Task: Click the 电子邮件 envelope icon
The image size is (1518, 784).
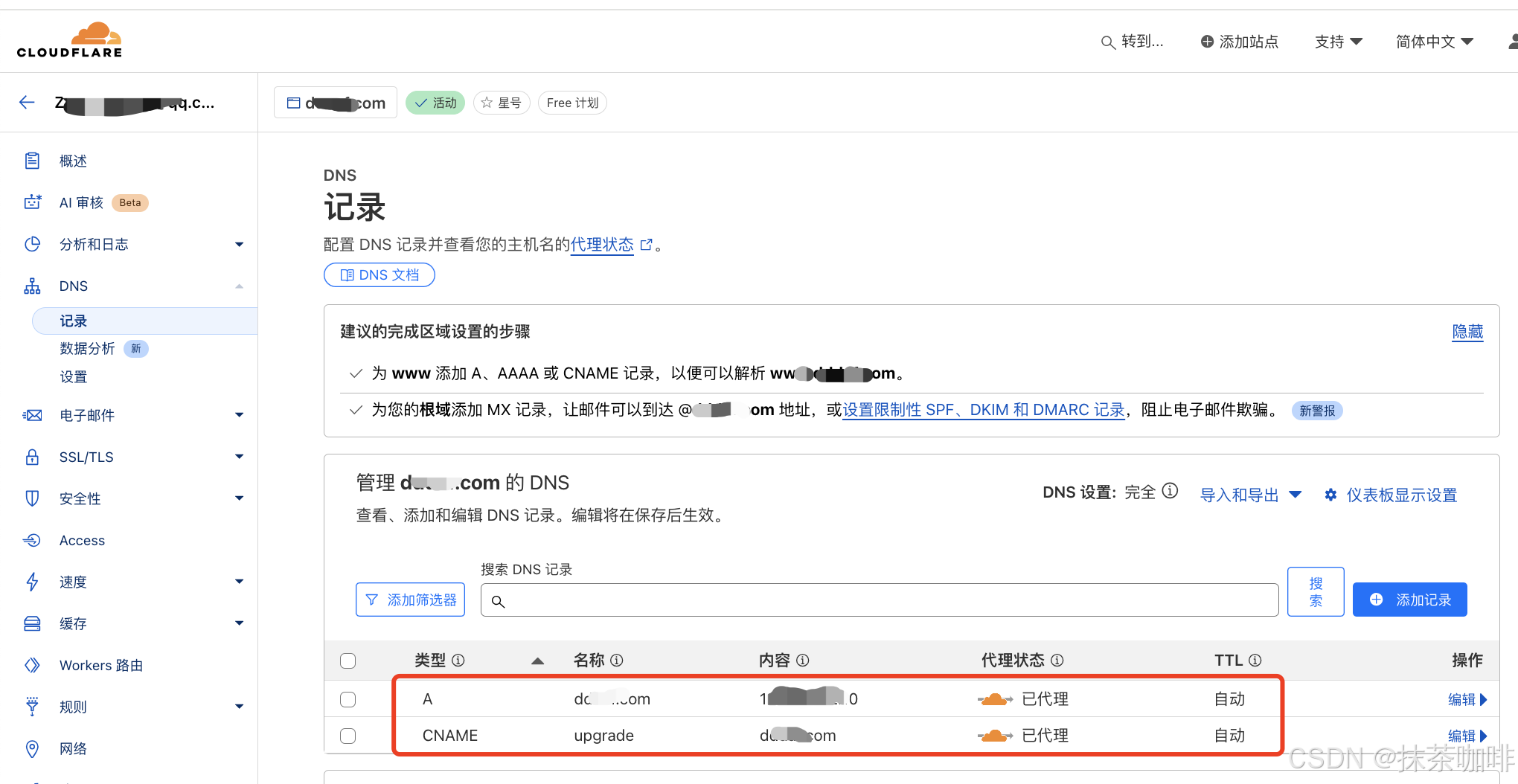Action: [x=32, y=415]
